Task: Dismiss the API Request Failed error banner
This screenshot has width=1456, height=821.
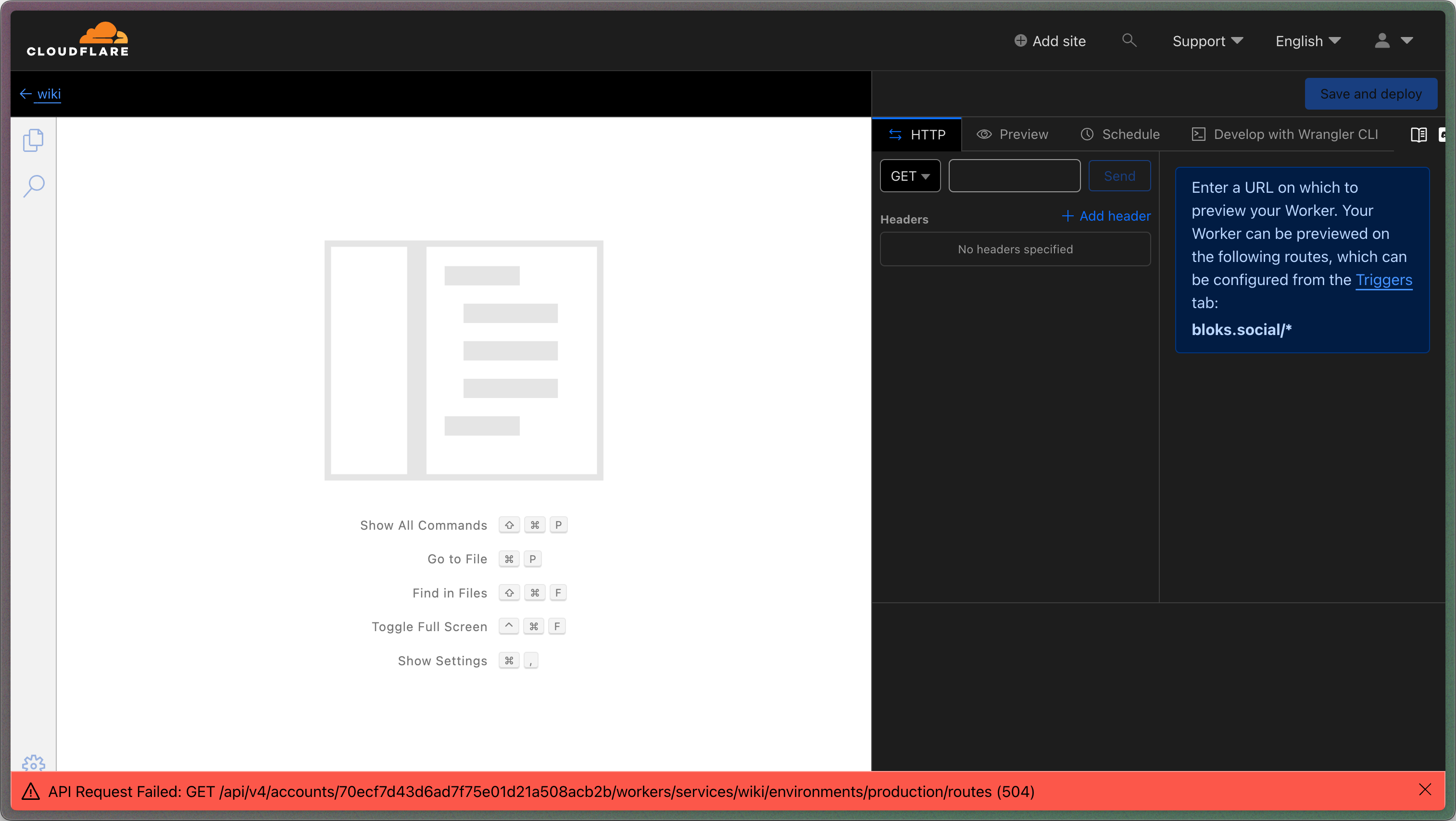Action: coord(1425,790)
